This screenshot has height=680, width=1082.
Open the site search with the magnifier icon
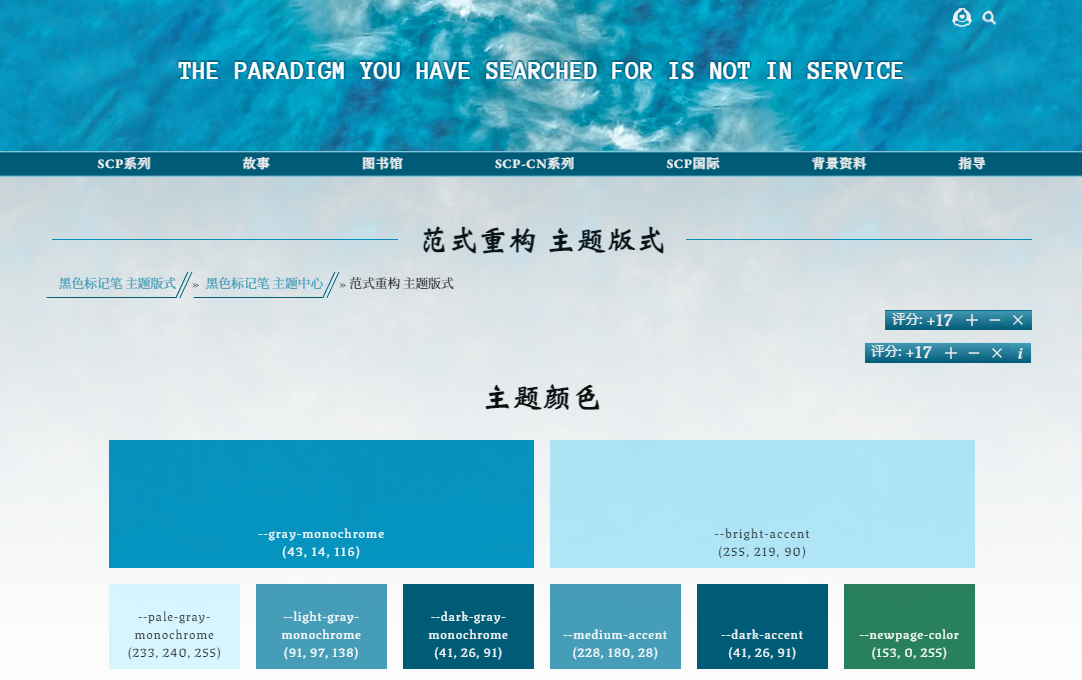(x=989, y=18)
